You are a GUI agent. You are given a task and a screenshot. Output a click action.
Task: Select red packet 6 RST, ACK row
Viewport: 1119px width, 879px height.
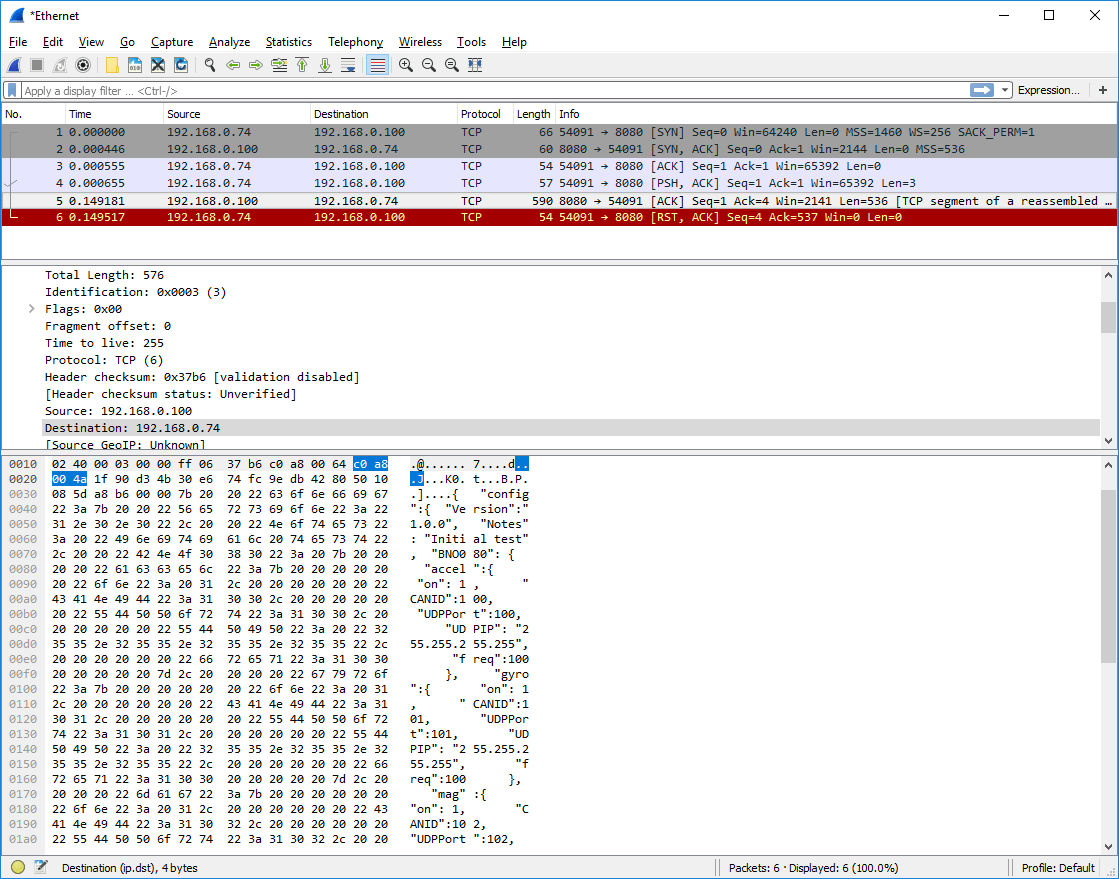(559, 218)
